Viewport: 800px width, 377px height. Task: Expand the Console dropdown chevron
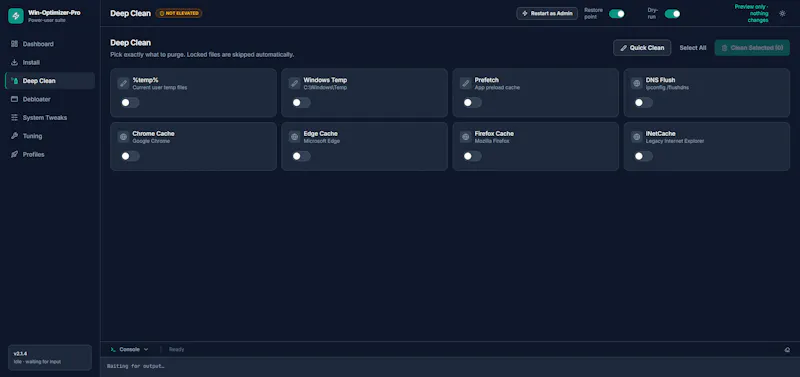click(146, 349)
